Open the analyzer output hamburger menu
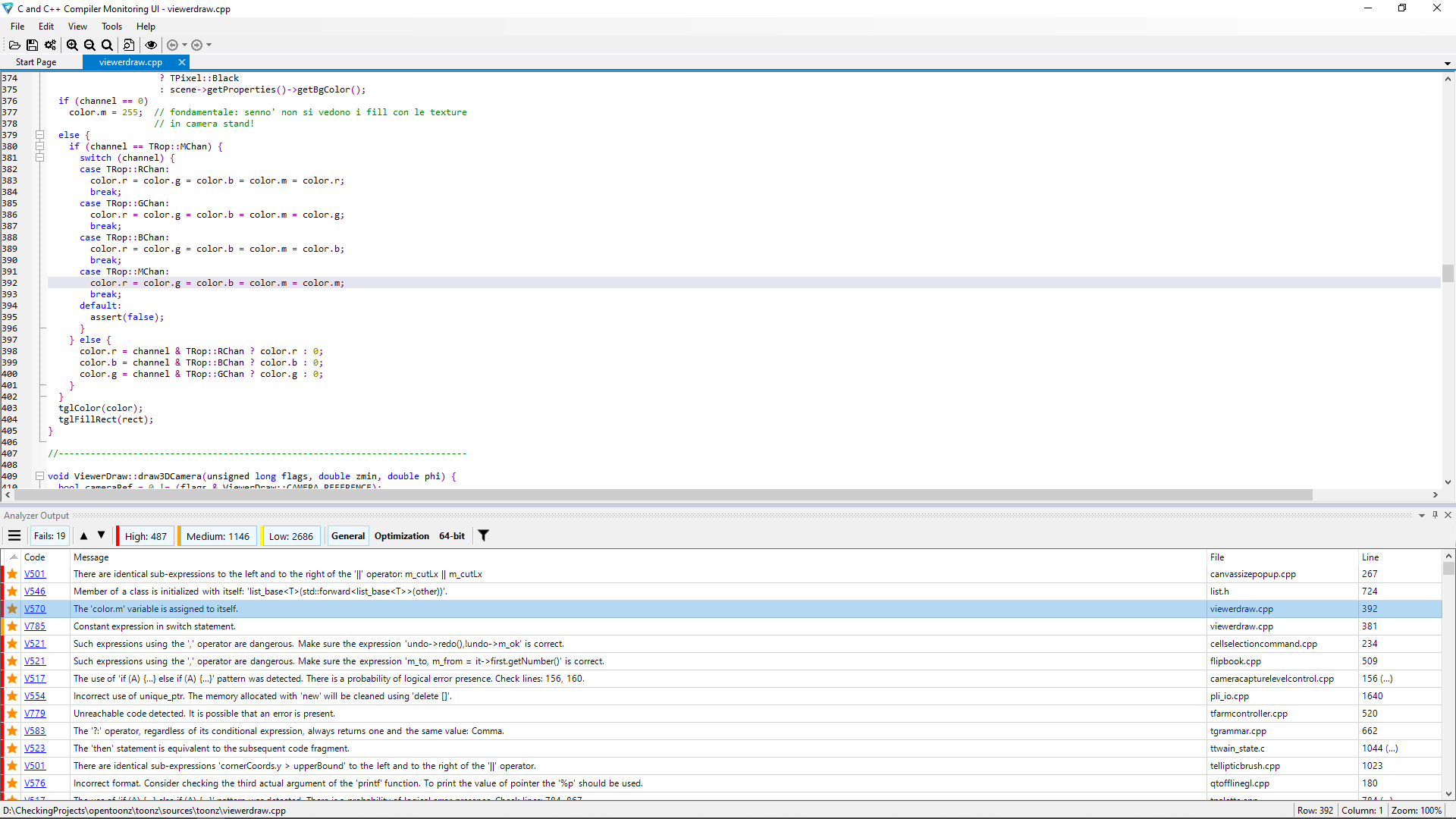Screen dimensions: 1456x819 [x=14, y=536]
